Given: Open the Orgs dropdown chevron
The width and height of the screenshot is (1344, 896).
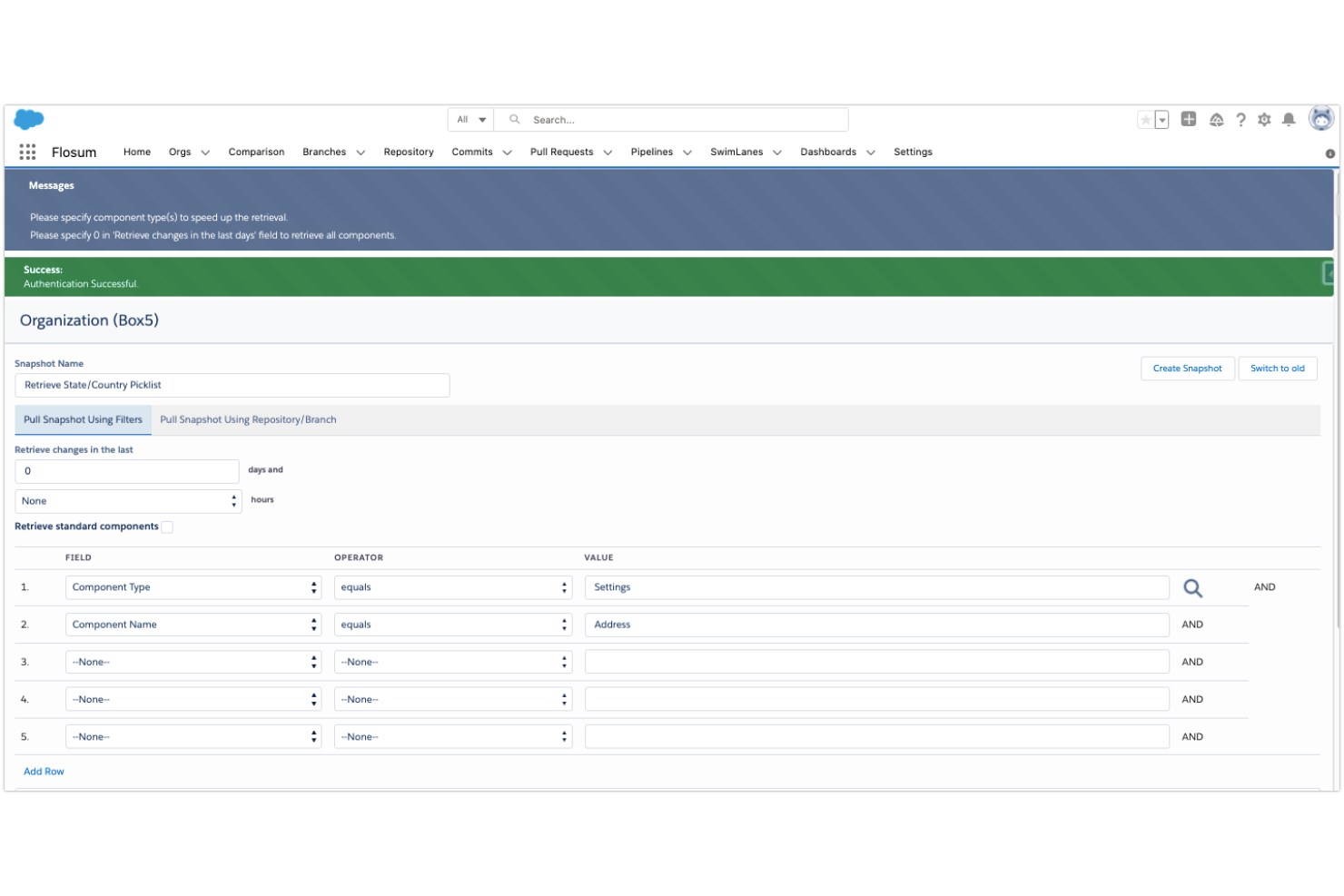Looking at the screenshot, I should click(x=205, y=153).
